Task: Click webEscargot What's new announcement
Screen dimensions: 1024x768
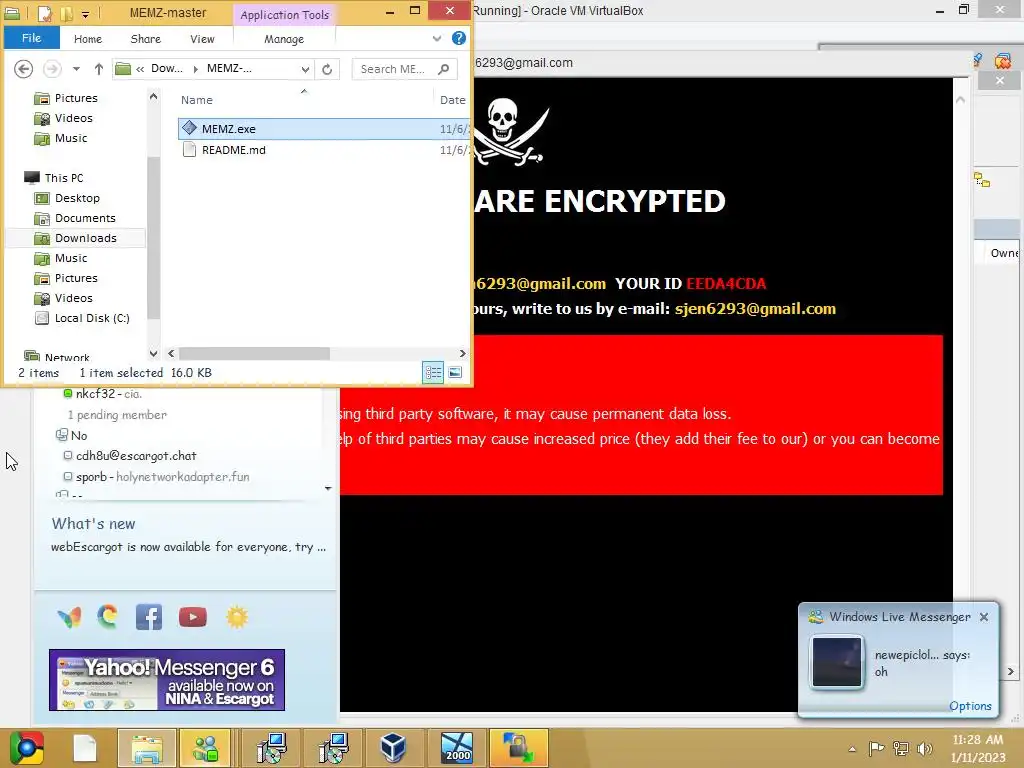Action: pyautogui.click(x=188, y=547)
